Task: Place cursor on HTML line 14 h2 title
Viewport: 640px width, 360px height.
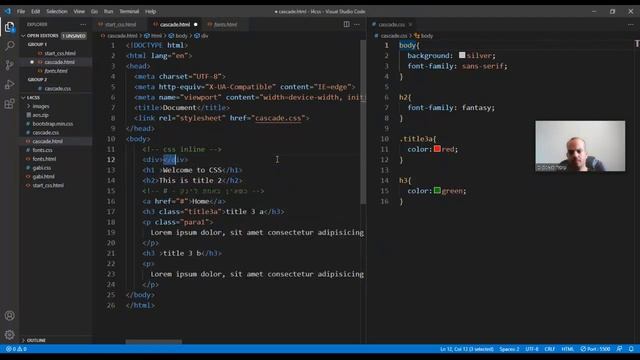Action: click(x=192, y=180)
